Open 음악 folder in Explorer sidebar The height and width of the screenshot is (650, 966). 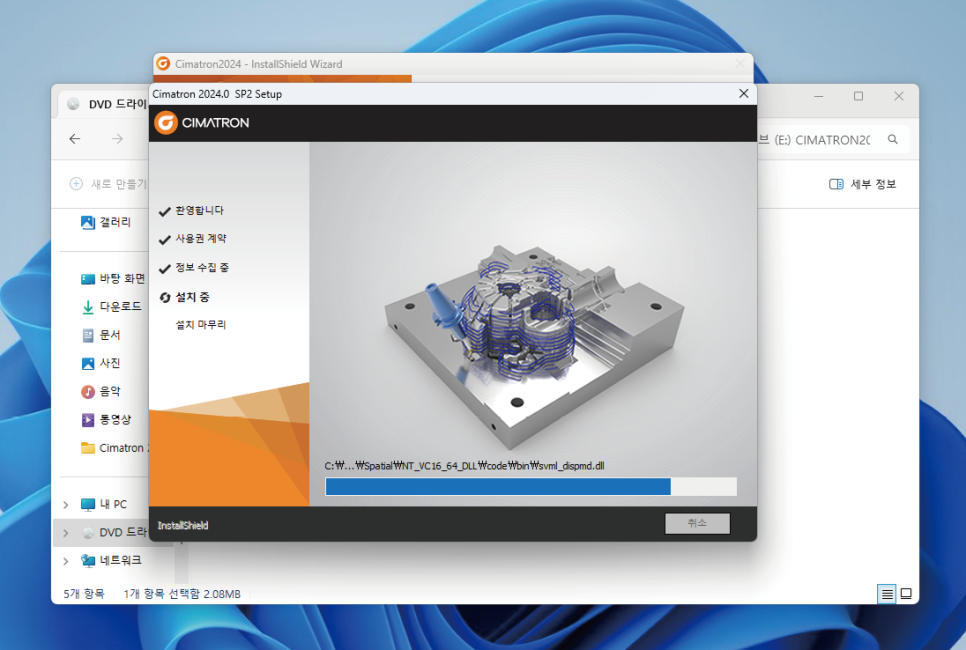coord(101,392)
